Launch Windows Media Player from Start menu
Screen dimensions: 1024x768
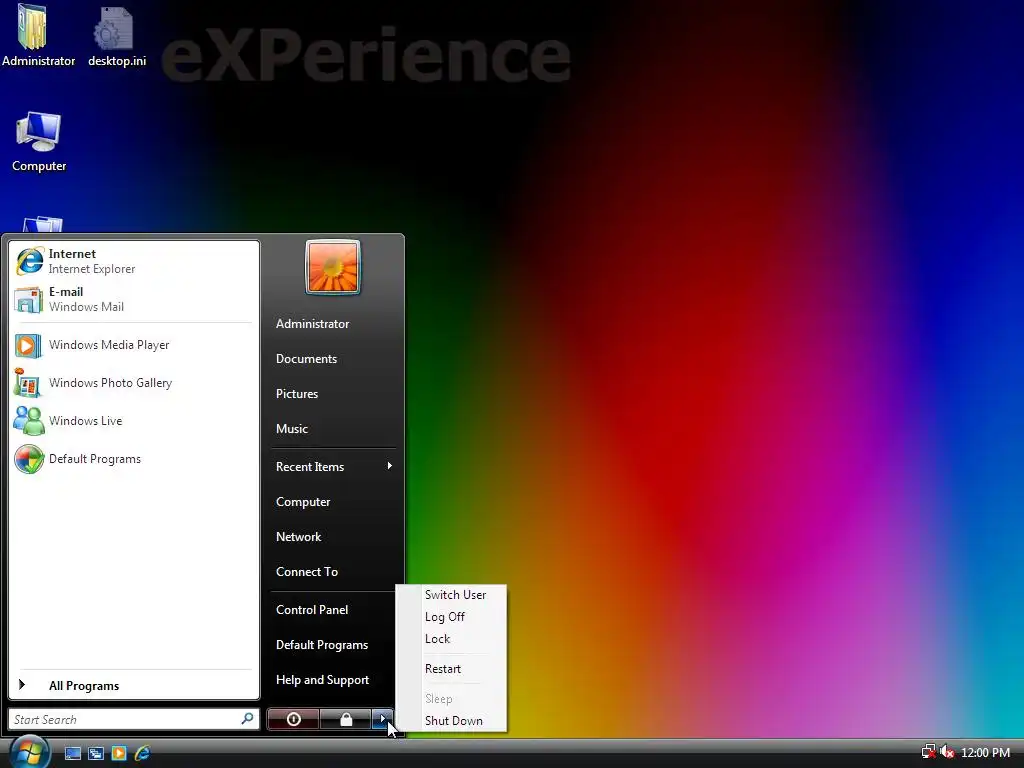pos(133,345)
